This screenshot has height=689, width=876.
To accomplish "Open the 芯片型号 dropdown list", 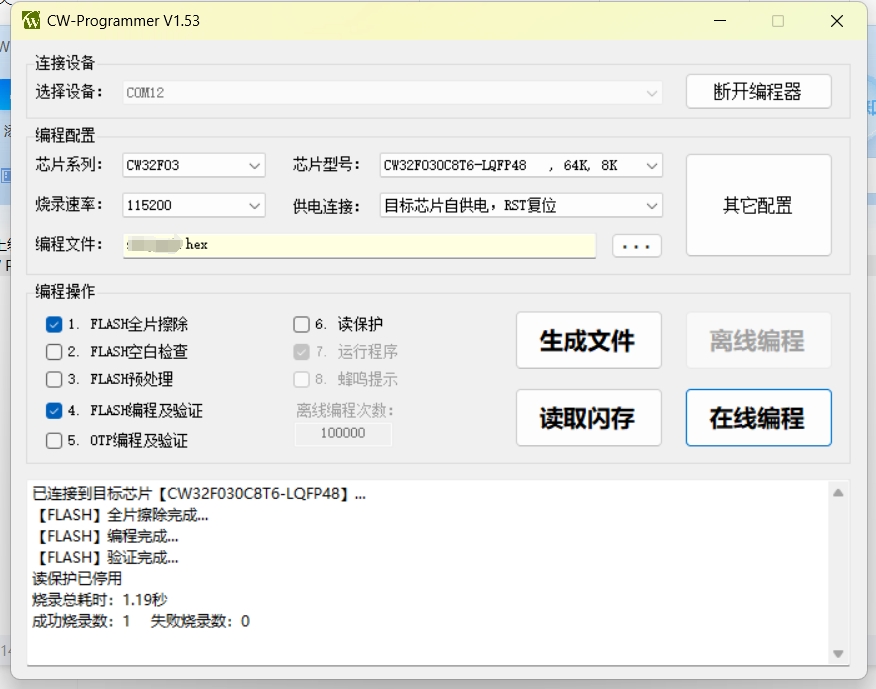I will coord(521,165).
